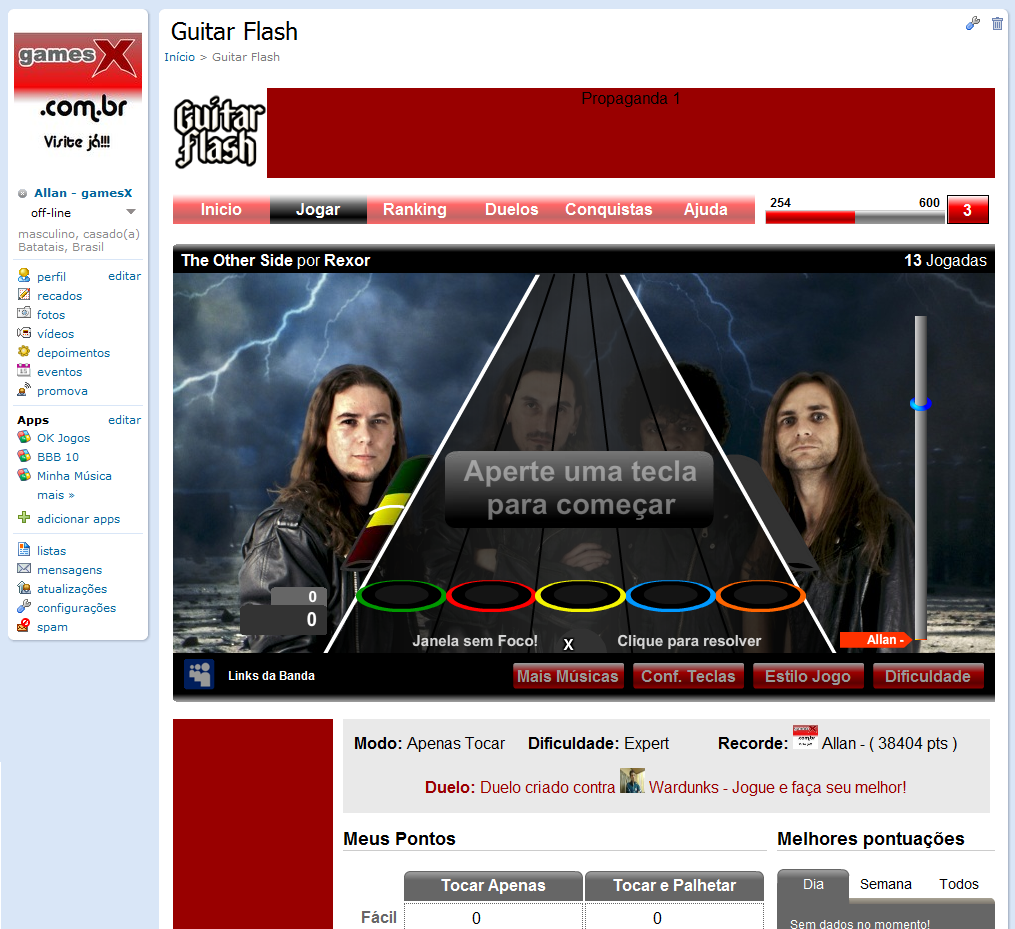This screenshot has height=929, width=1015.
Task: Click the listas document icon
Action: click(x=24, y=550)
